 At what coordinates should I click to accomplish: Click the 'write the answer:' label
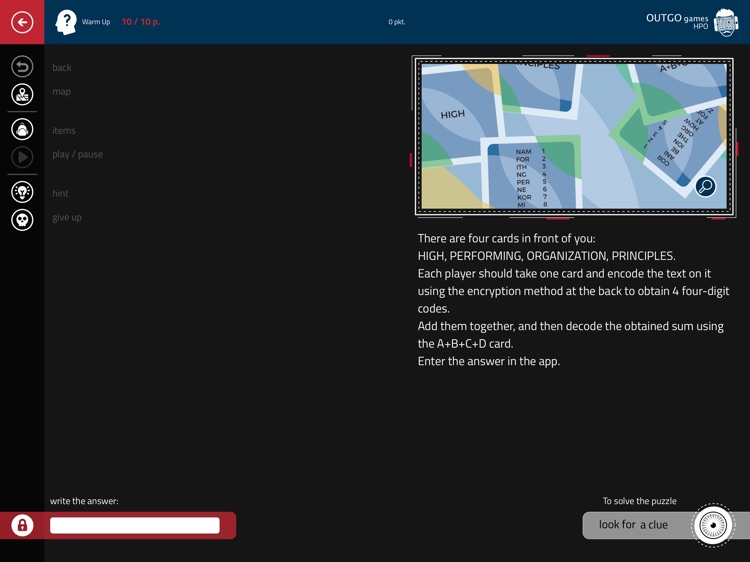84,501
